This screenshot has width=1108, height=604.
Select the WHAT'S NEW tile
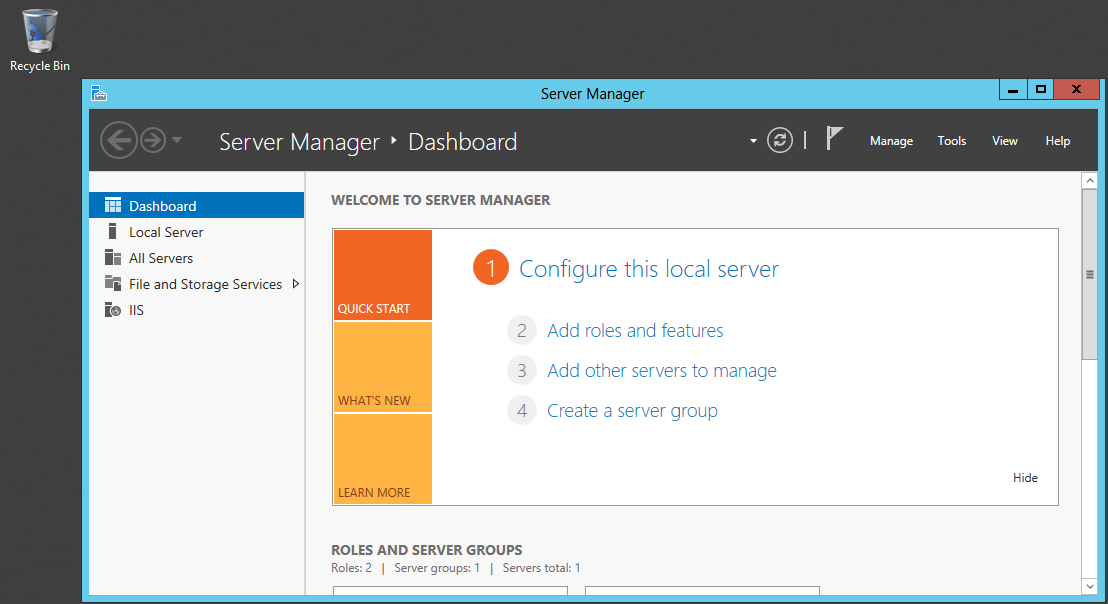pos(383,367)
